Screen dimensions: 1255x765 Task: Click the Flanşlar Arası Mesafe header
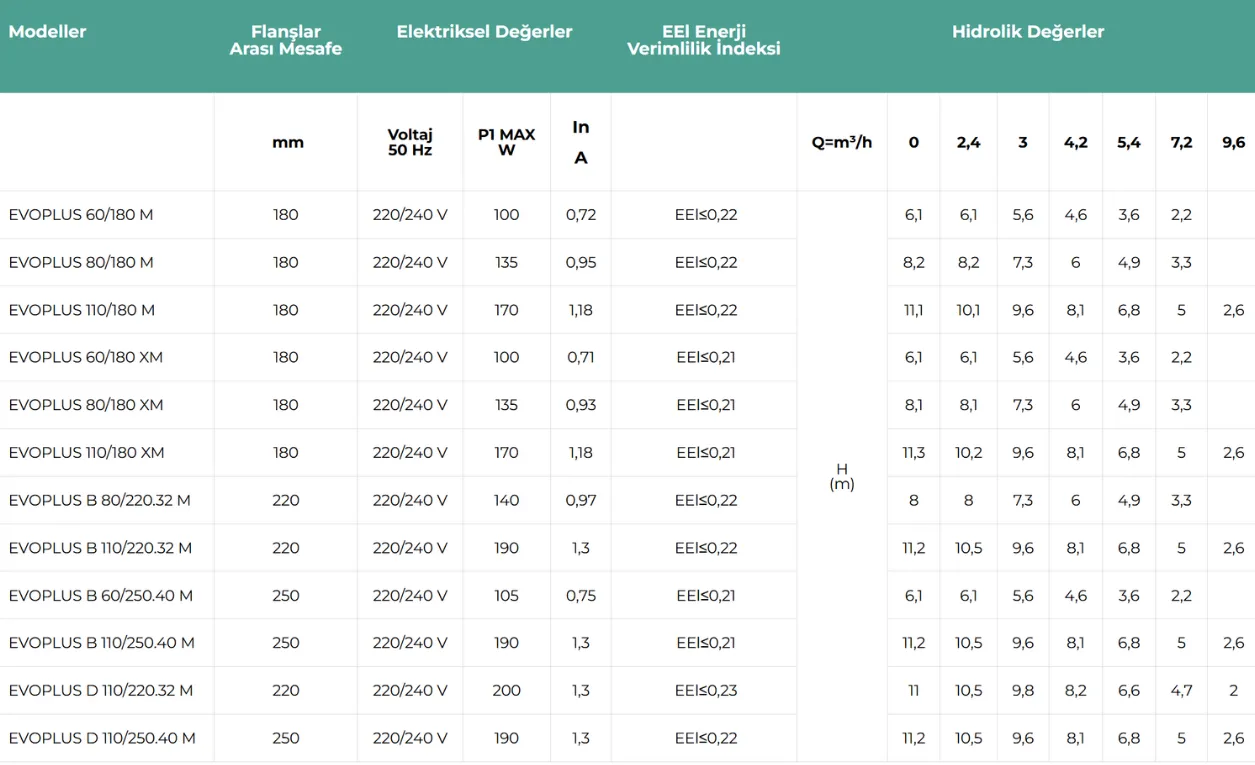click(x=286, y=41)
